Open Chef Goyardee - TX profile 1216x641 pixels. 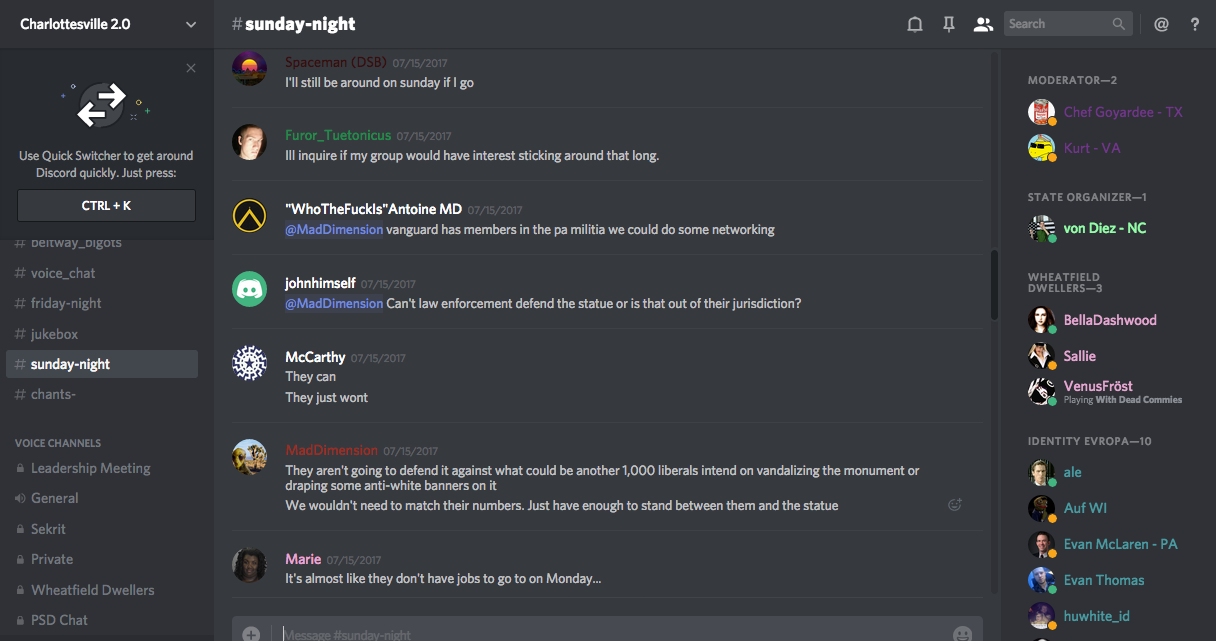pos(1122,112)
